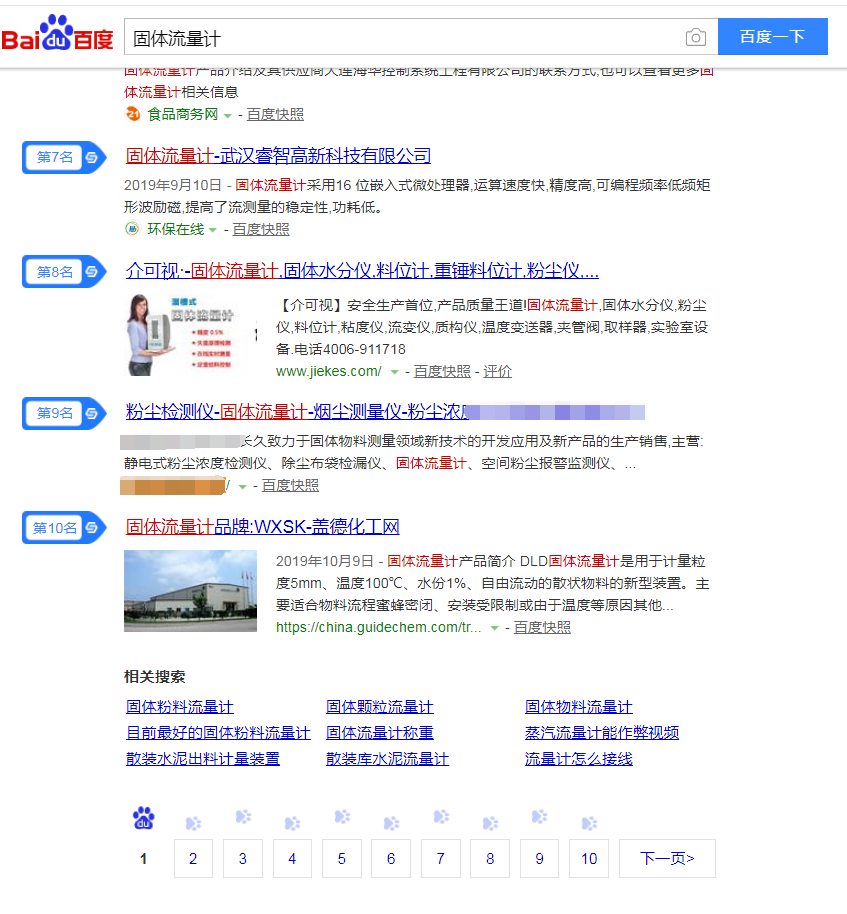Click the factory building thumbnail
The image size is (847, 914).
[191, 590]
